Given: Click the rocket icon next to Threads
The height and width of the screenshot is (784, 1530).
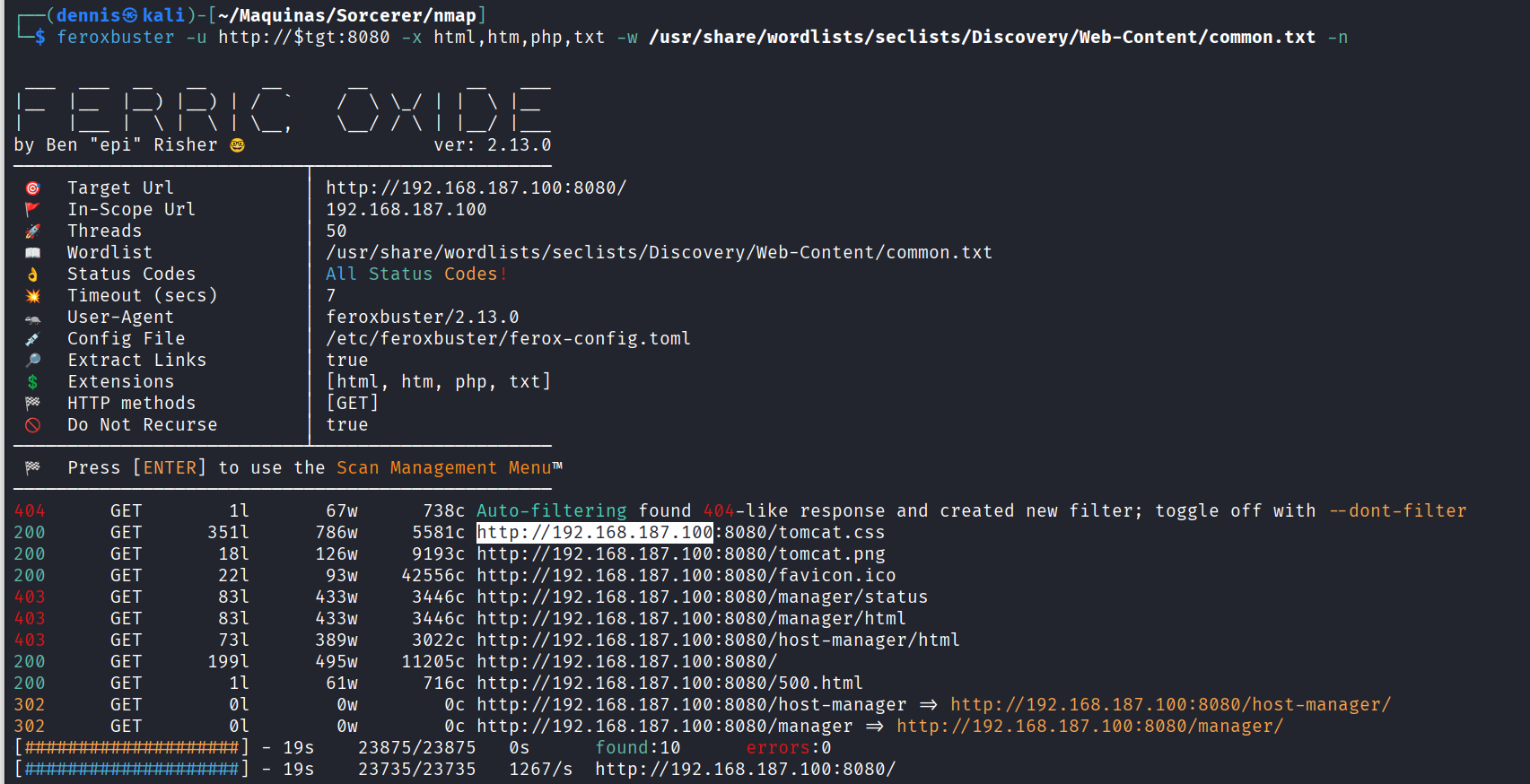Looking at the screenshot, I should 33,231.
